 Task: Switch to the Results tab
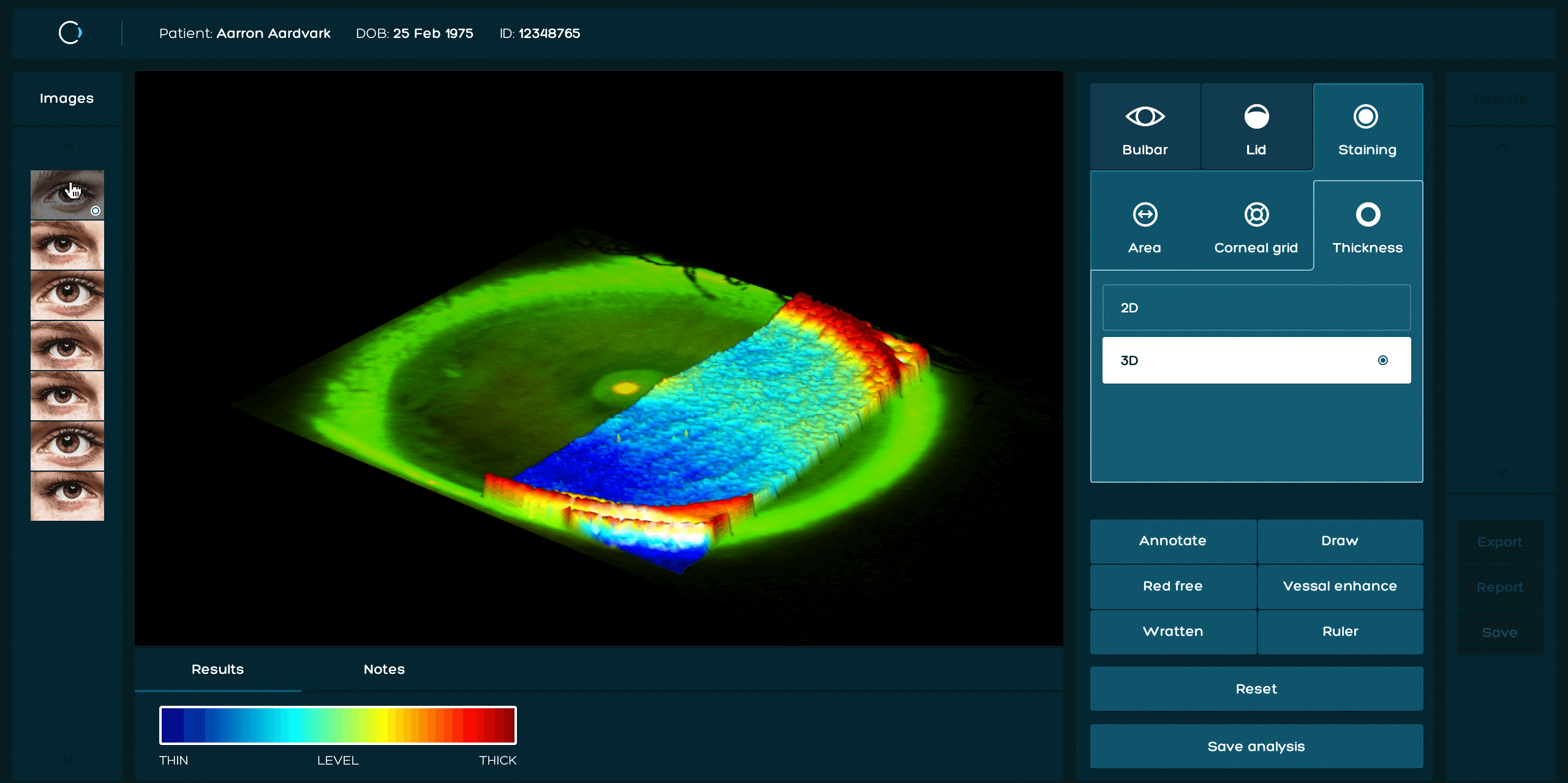pyautogui.click(x=217, y=669)
